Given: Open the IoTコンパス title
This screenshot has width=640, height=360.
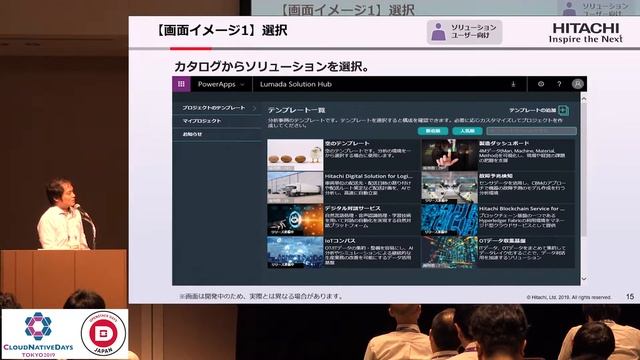Looking at the screenshot, I should click(340, 241).
